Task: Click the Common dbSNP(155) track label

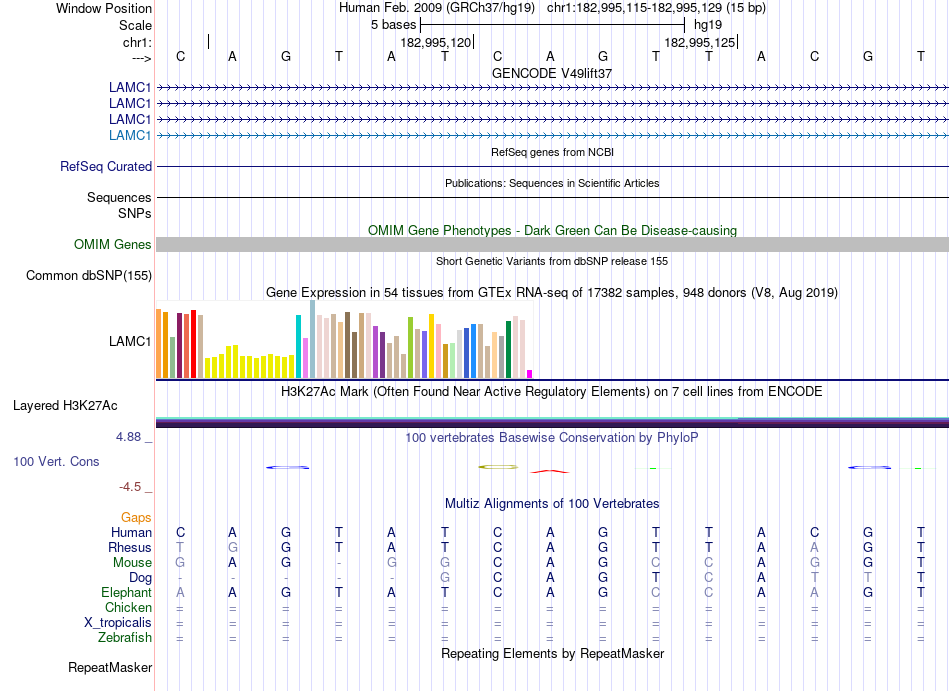Action: pos(88,276)
